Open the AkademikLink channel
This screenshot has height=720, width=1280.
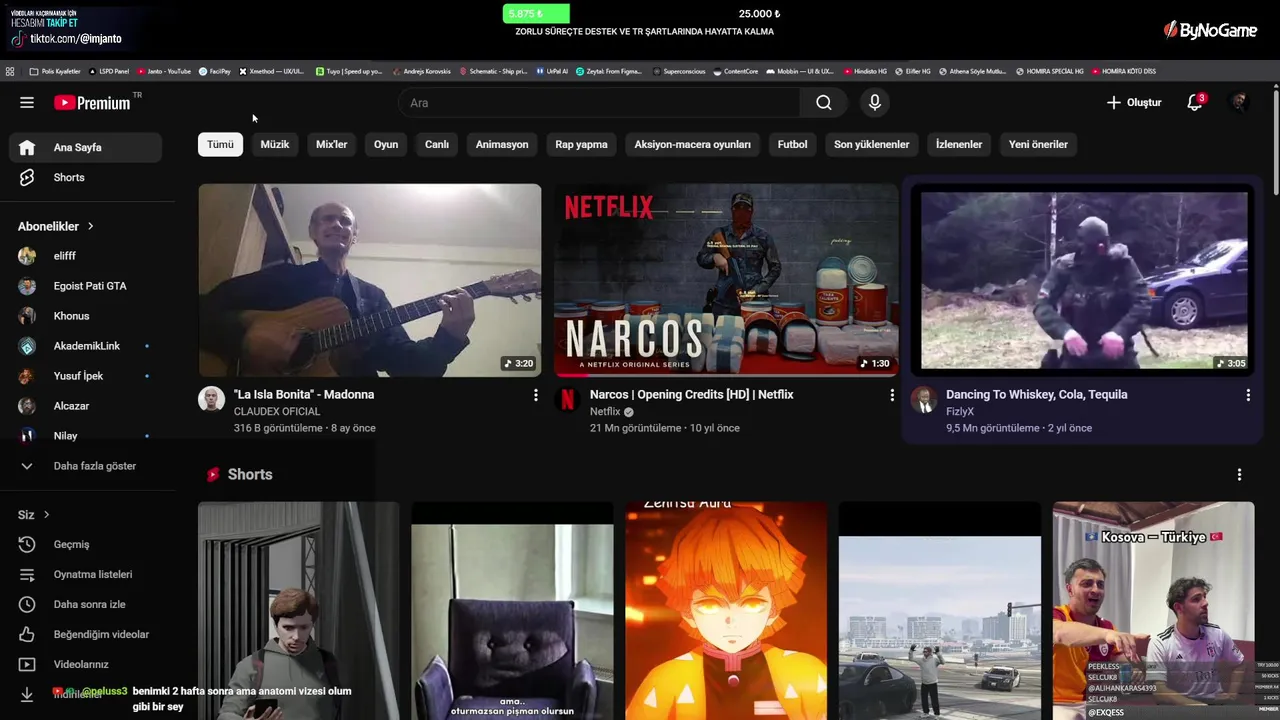pyautogui.click(x=86, y=346)
